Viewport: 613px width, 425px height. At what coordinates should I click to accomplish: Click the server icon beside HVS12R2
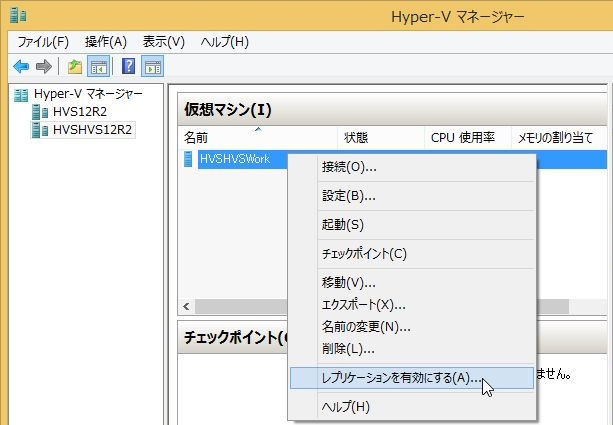coord(40,112)
